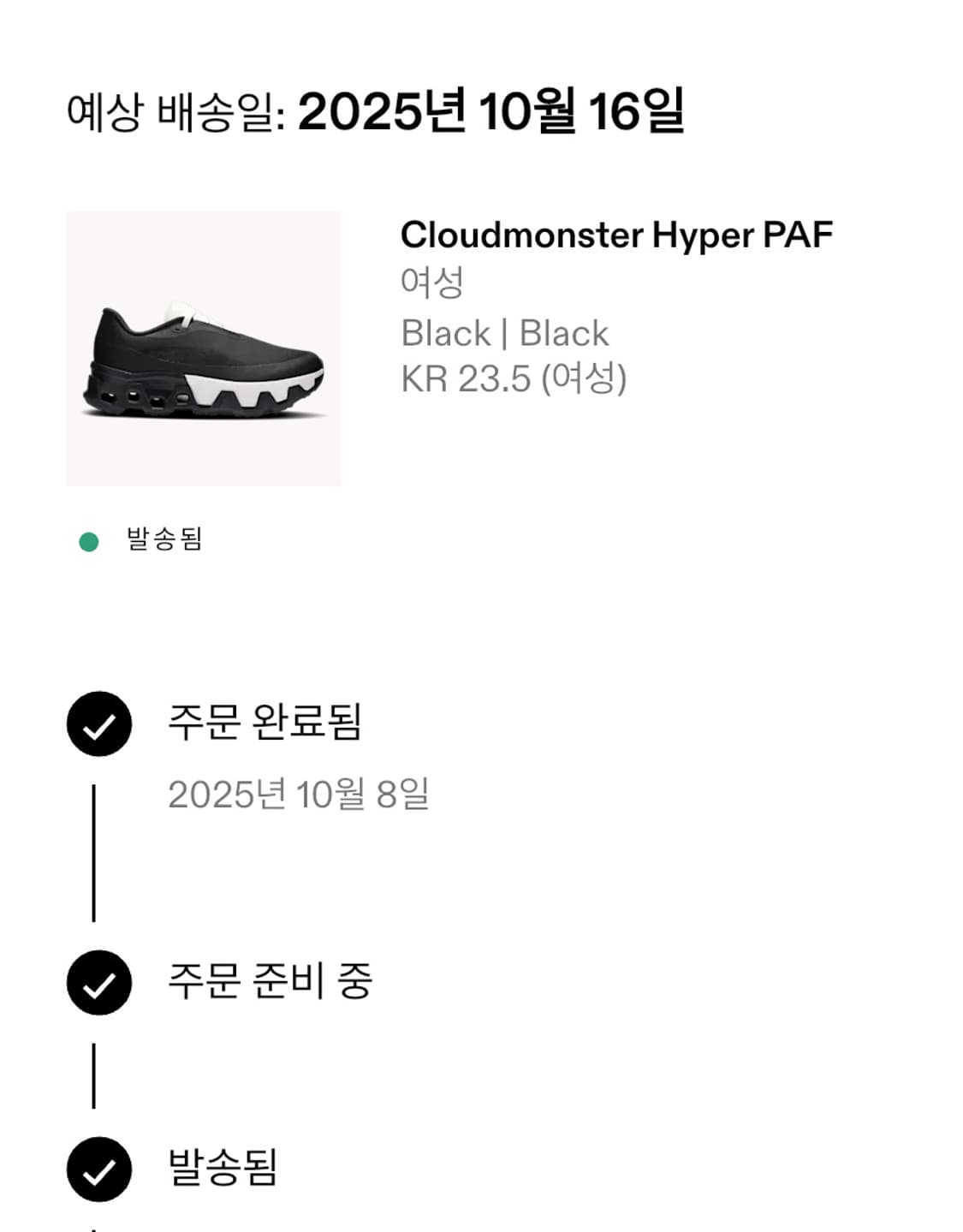Image resolution: width=963 pixels, height=1232 pixels.
Task: Click the 발송됨 label next to green dot
Action: [x=164, y=539]
